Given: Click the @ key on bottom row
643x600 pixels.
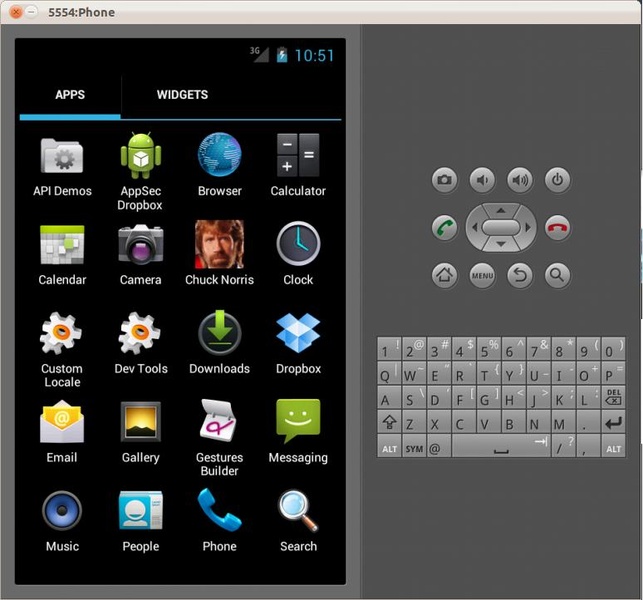Looking at the screenshot, I should point(438,446).
